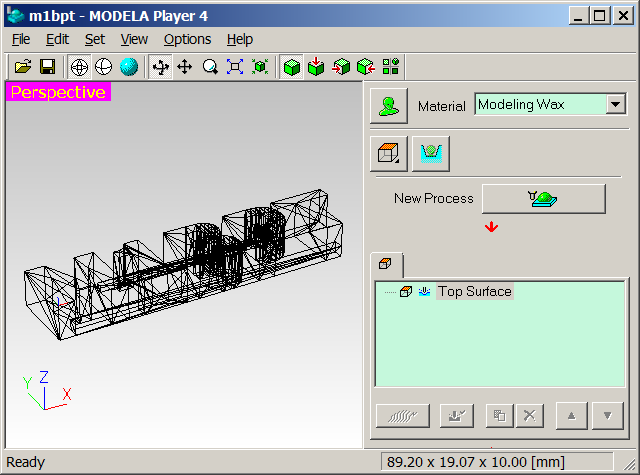Open a file with the folder icon
The image size is (640, 475).
23,67
